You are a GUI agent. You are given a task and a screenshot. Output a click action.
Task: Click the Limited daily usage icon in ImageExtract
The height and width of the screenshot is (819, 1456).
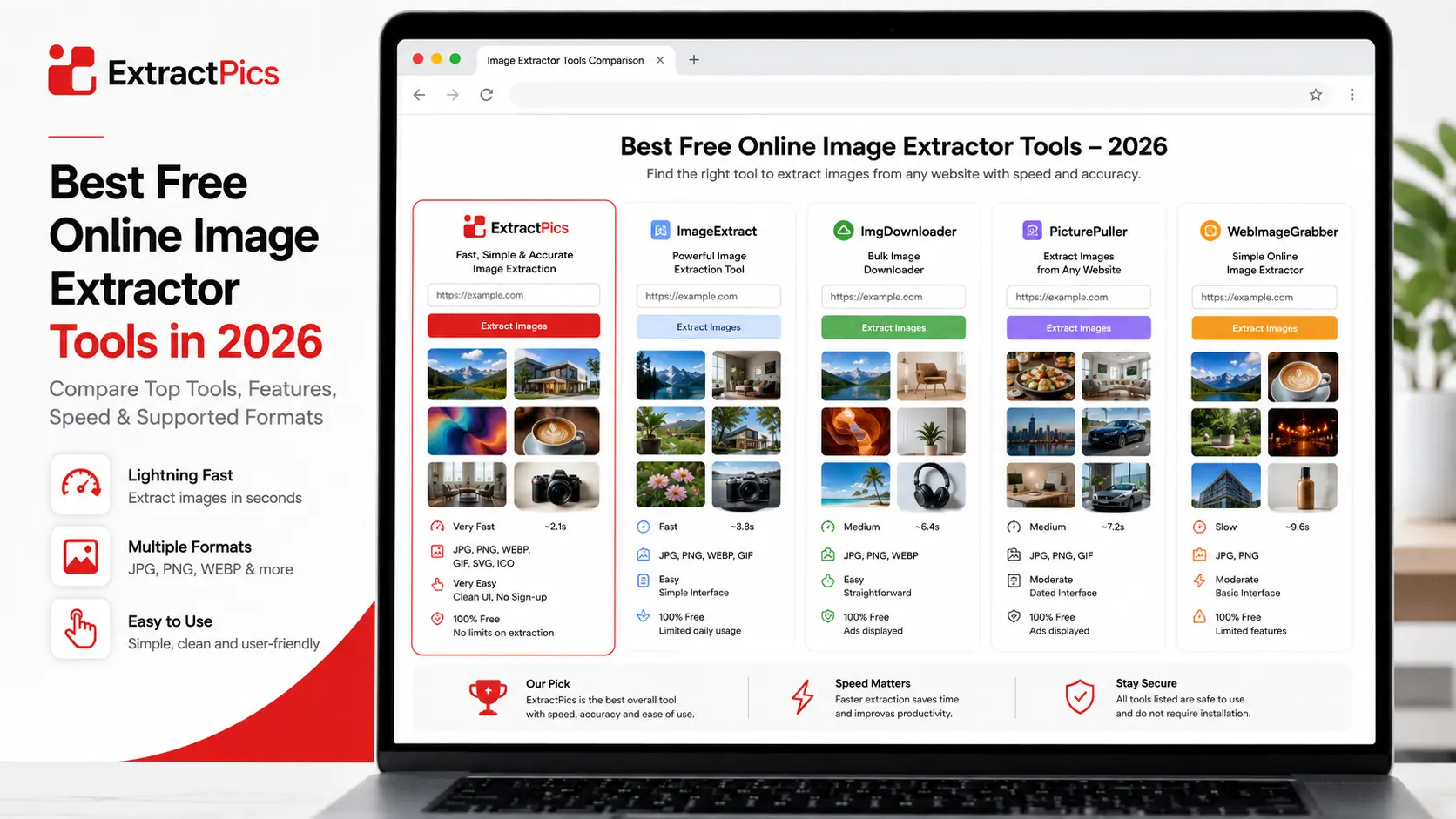pos(644,616)
